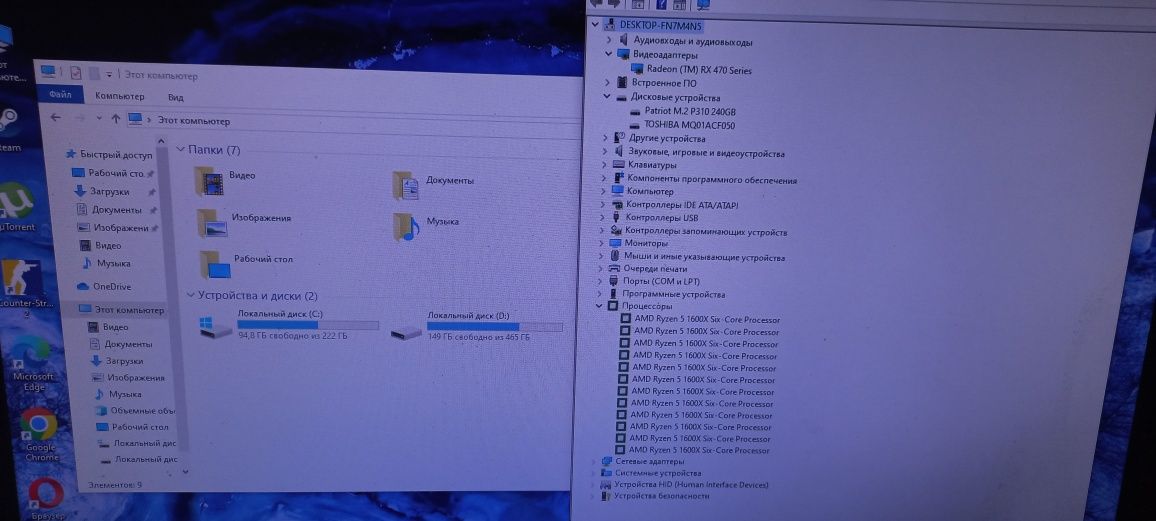Screen dimensions: 1156x521
Task: Collapse the DESKTOP-FN7M4N5 root node
Action: tap(595, 25)
